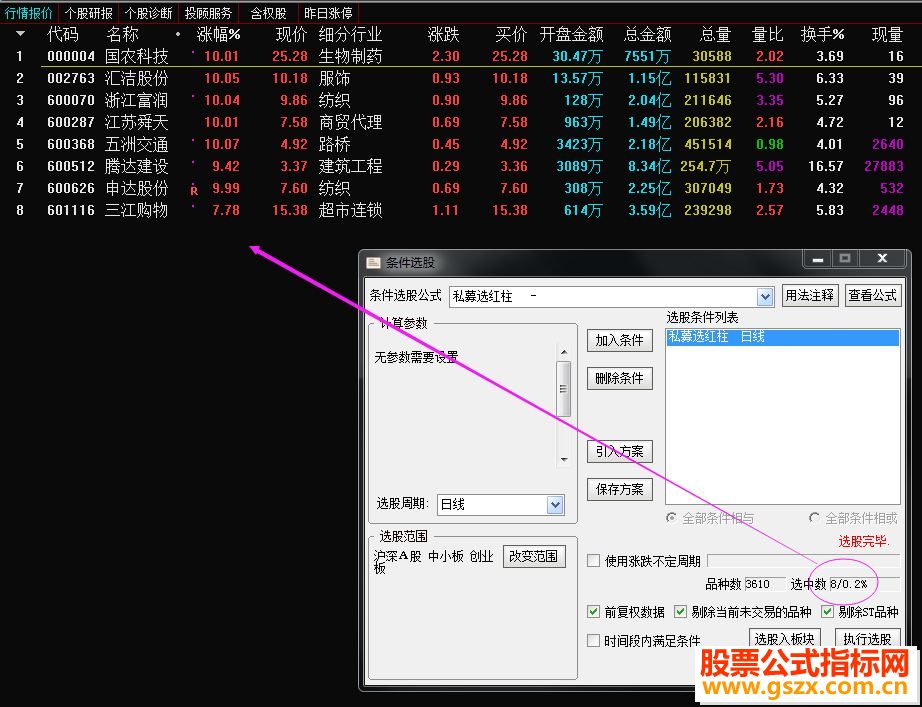This screenshot has height=707, width=922.
Task: Close the 条件选股 dialog
Action: point(882,259)
